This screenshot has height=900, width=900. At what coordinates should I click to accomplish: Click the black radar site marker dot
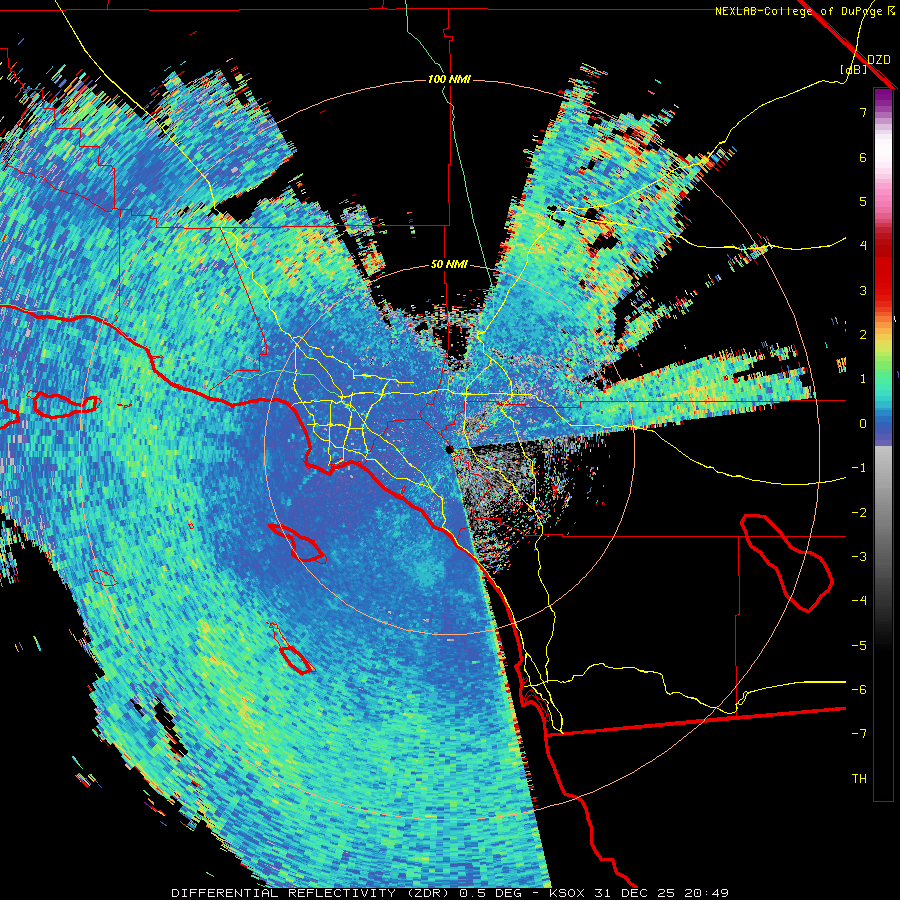(449, 449)
